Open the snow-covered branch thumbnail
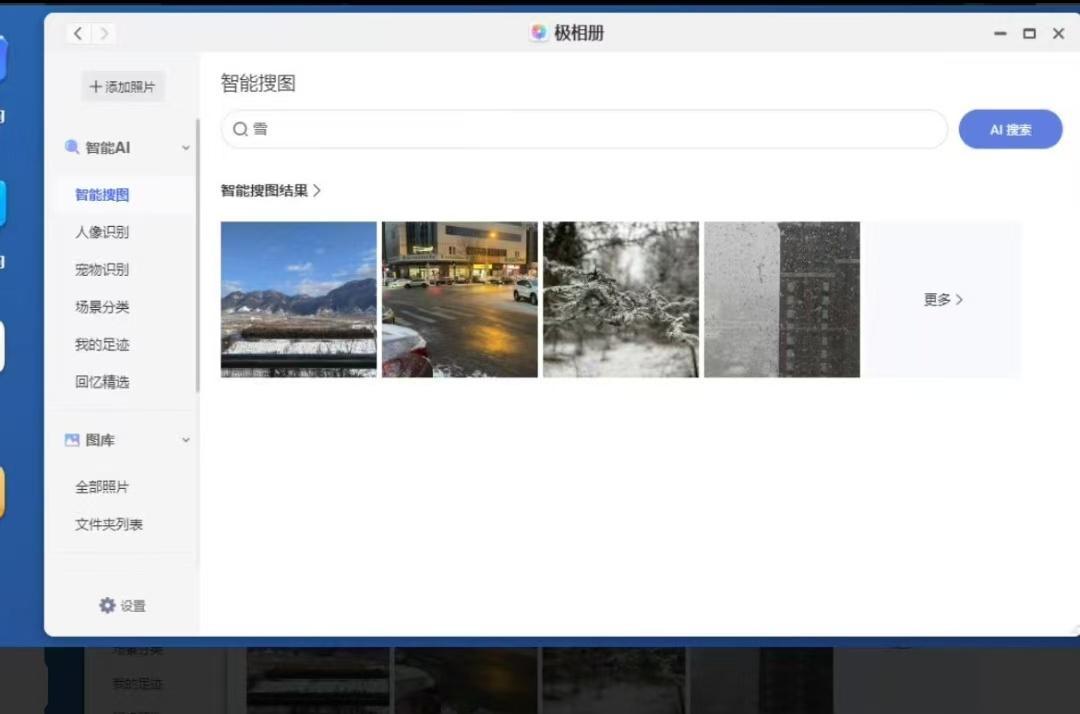The width and height of the screenshot is (1080, 714). [x=621, y=300]
